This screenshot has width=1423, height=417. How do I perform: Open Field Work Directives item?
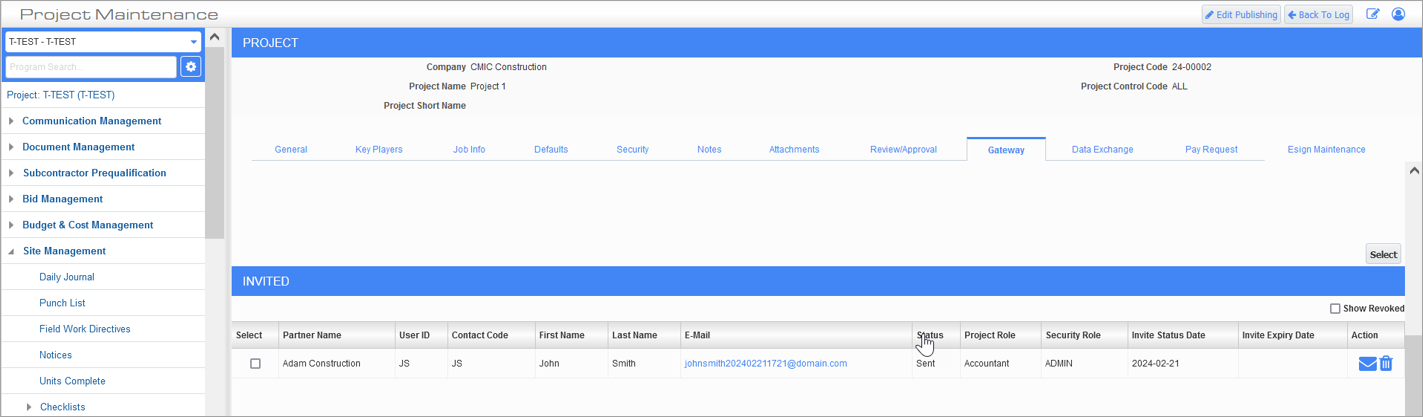point(85,329)
